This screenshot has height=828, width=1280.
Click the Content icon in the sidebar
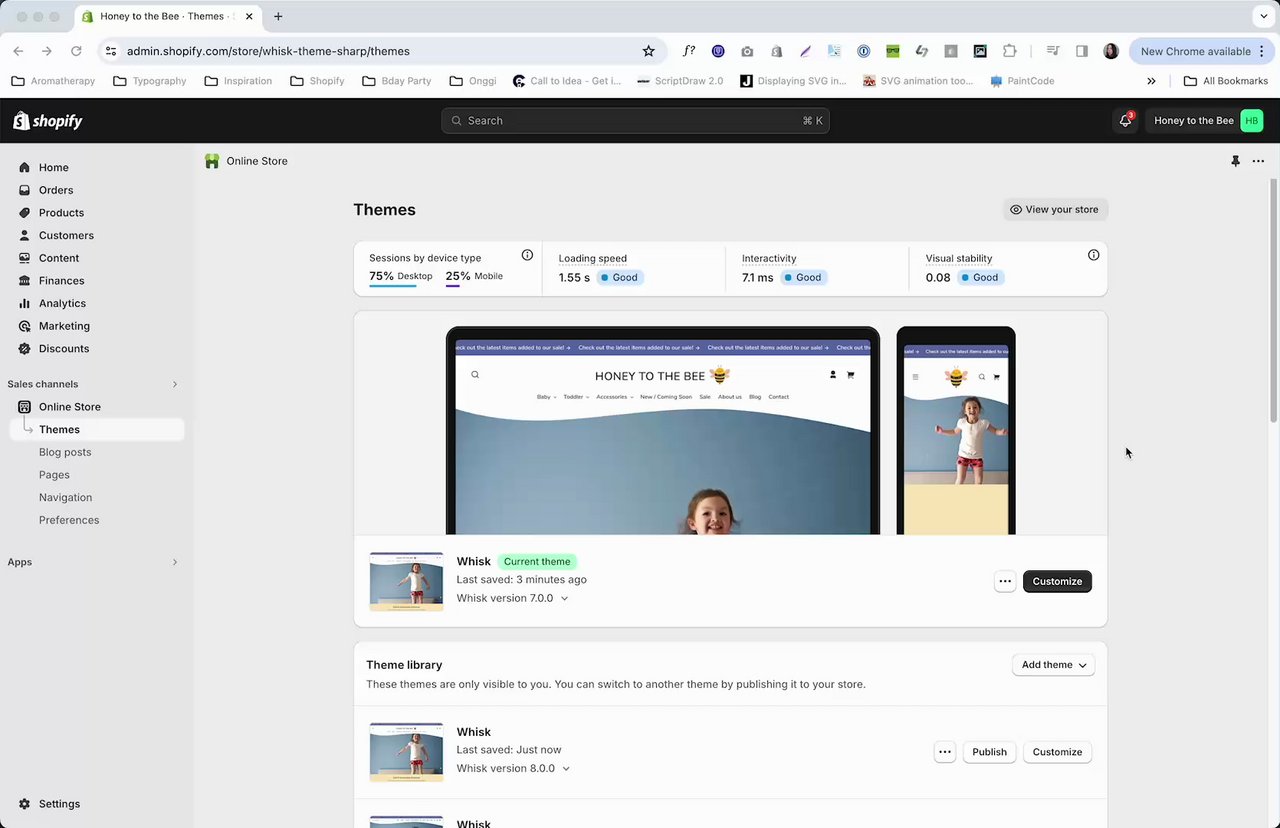[25, 258]
